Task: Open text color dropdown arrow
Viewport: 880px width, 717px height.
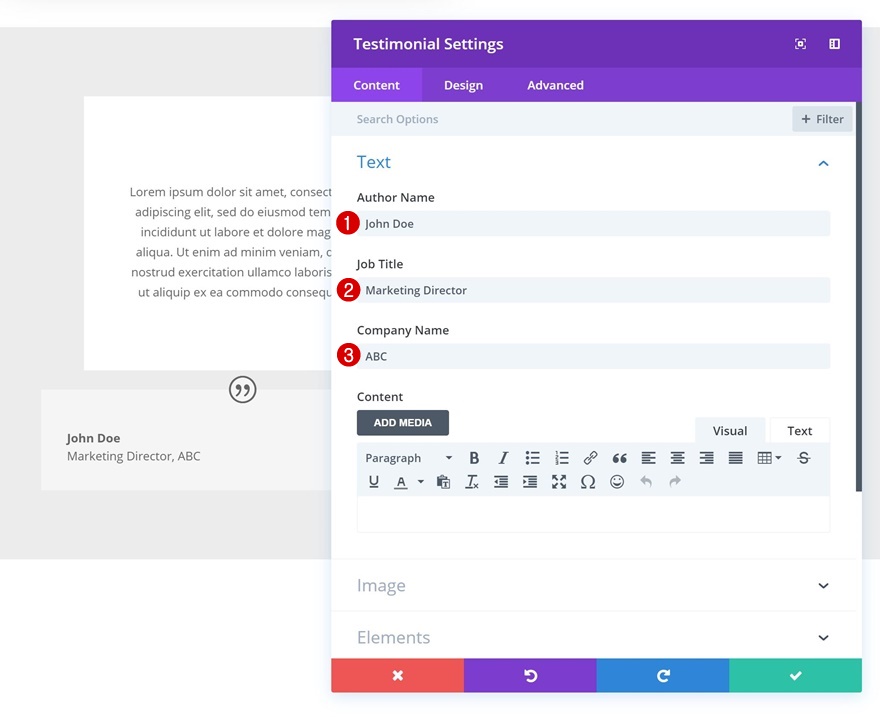Action: (421, 481)
